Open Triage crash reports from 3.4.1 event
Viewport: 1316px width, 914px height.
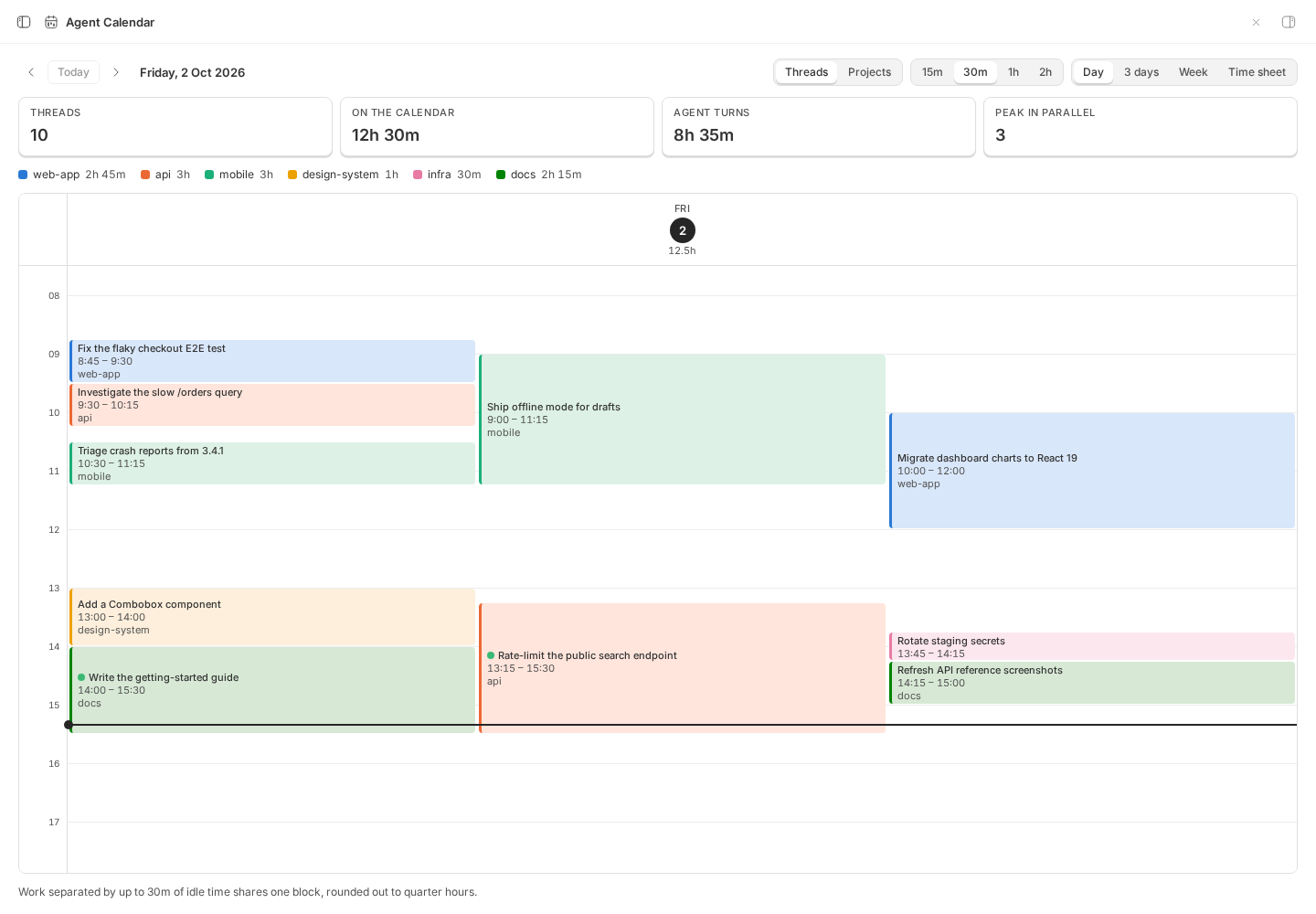point(272,463)
